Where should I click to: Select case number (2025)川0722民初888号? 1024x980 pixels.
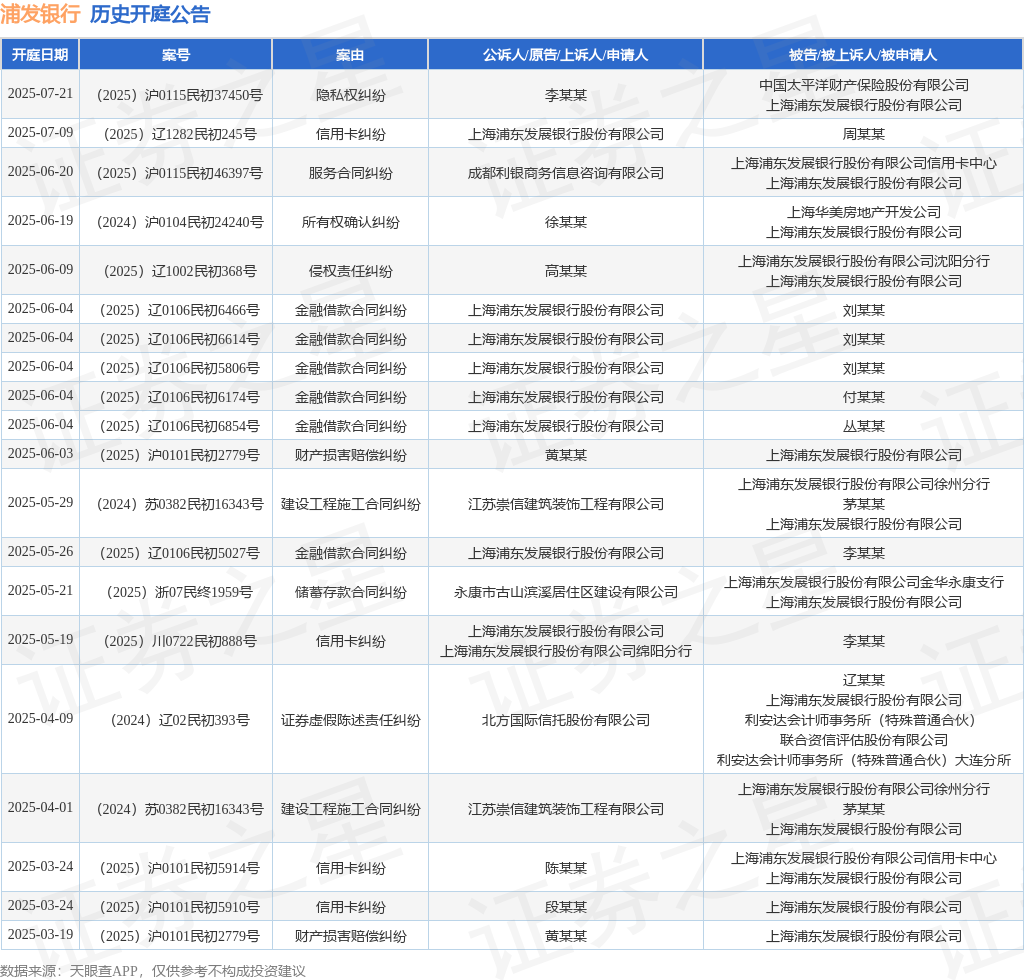(x=180, y=641)
